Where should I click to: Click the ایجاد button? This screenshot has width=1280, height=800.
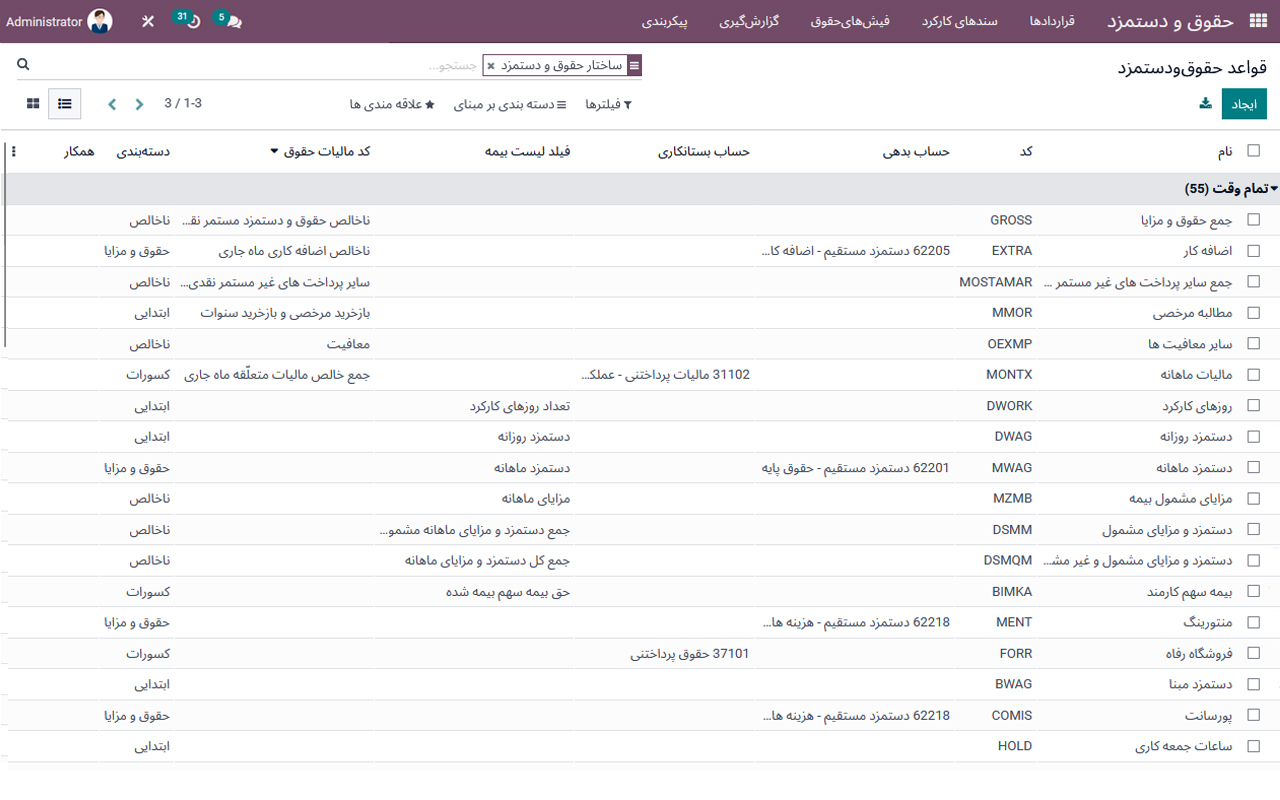coord(1243,103)
